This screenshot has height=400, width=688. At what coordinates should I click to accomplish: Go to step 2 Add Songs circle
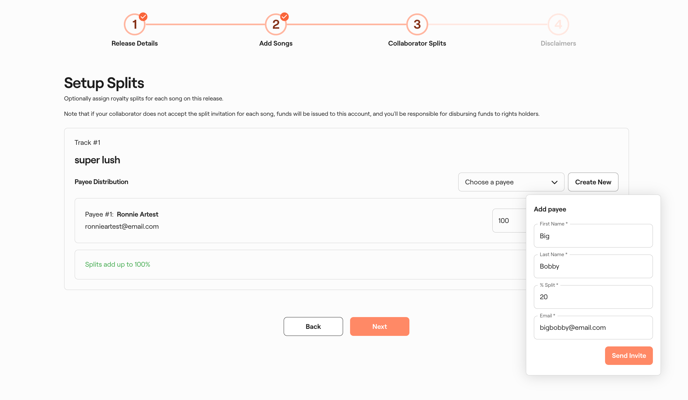coord(276,25)
